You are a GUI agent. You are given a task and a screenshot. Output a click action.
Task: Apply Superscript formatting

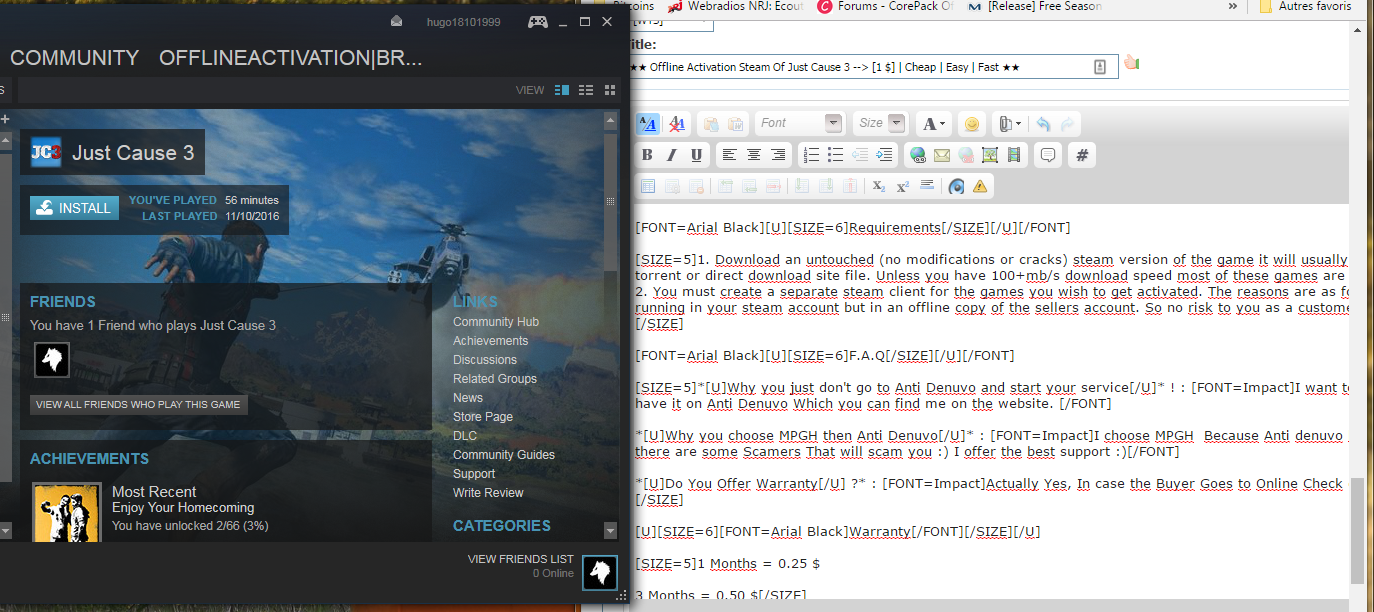click(902, 186)
